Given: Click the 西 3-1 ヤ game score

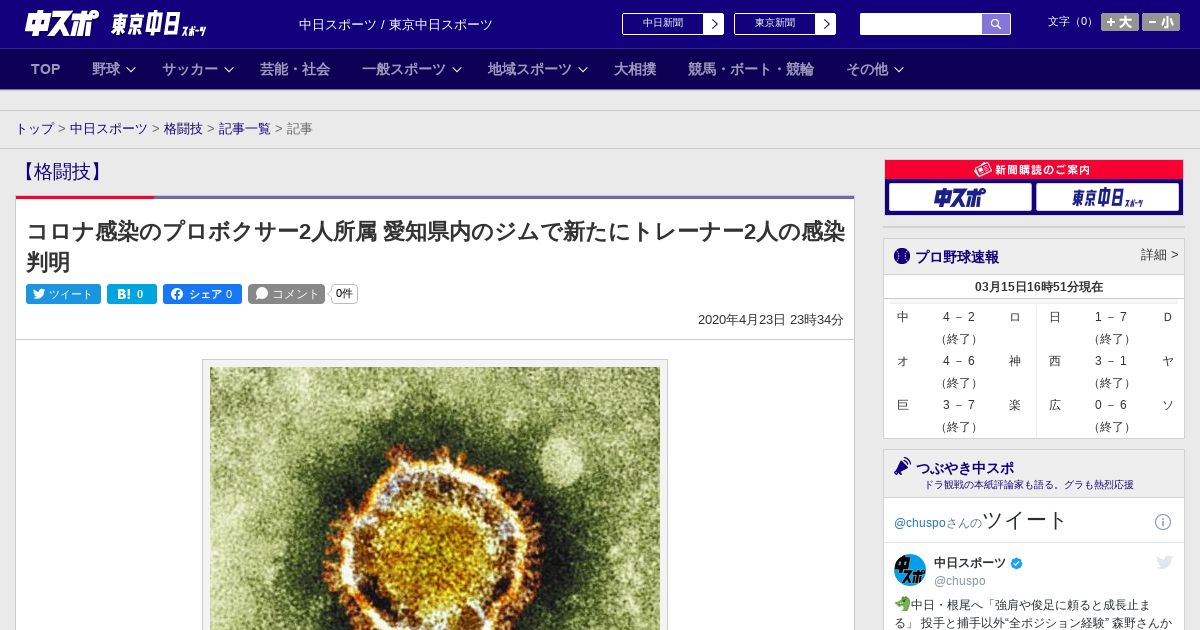Looking at the screenshot, I should click(1111, 361).
